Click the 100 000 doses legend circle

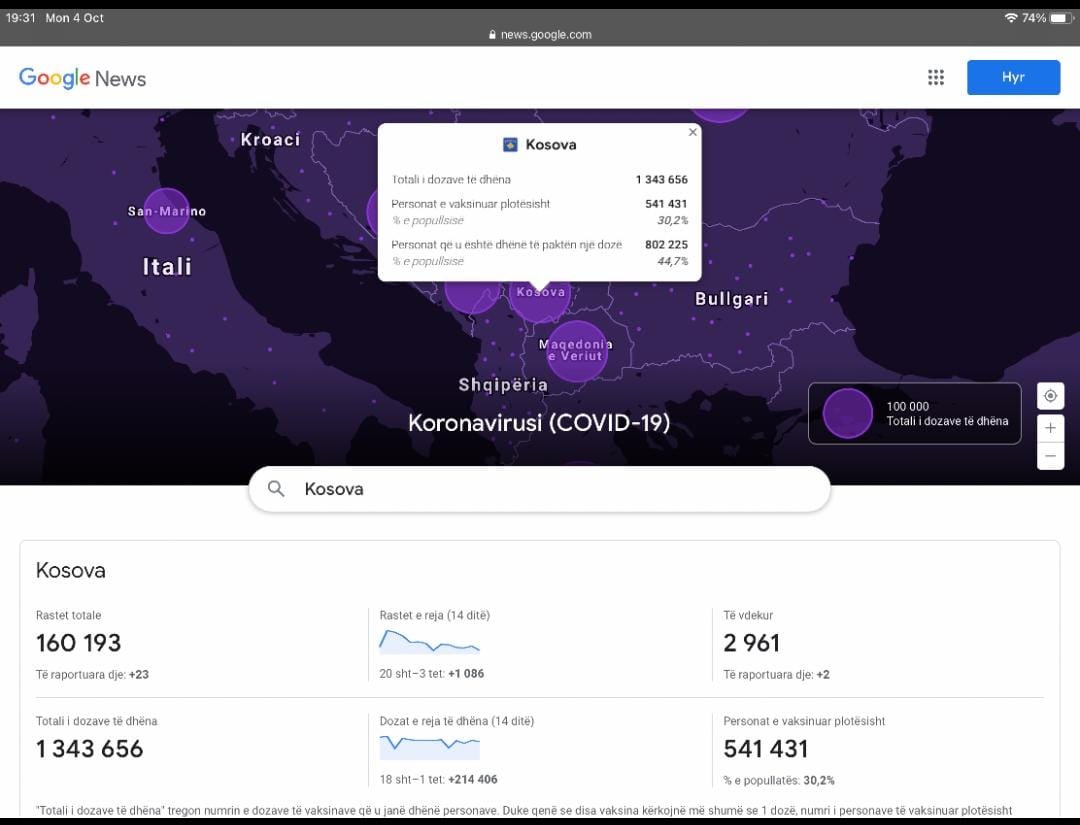[847, 413]
